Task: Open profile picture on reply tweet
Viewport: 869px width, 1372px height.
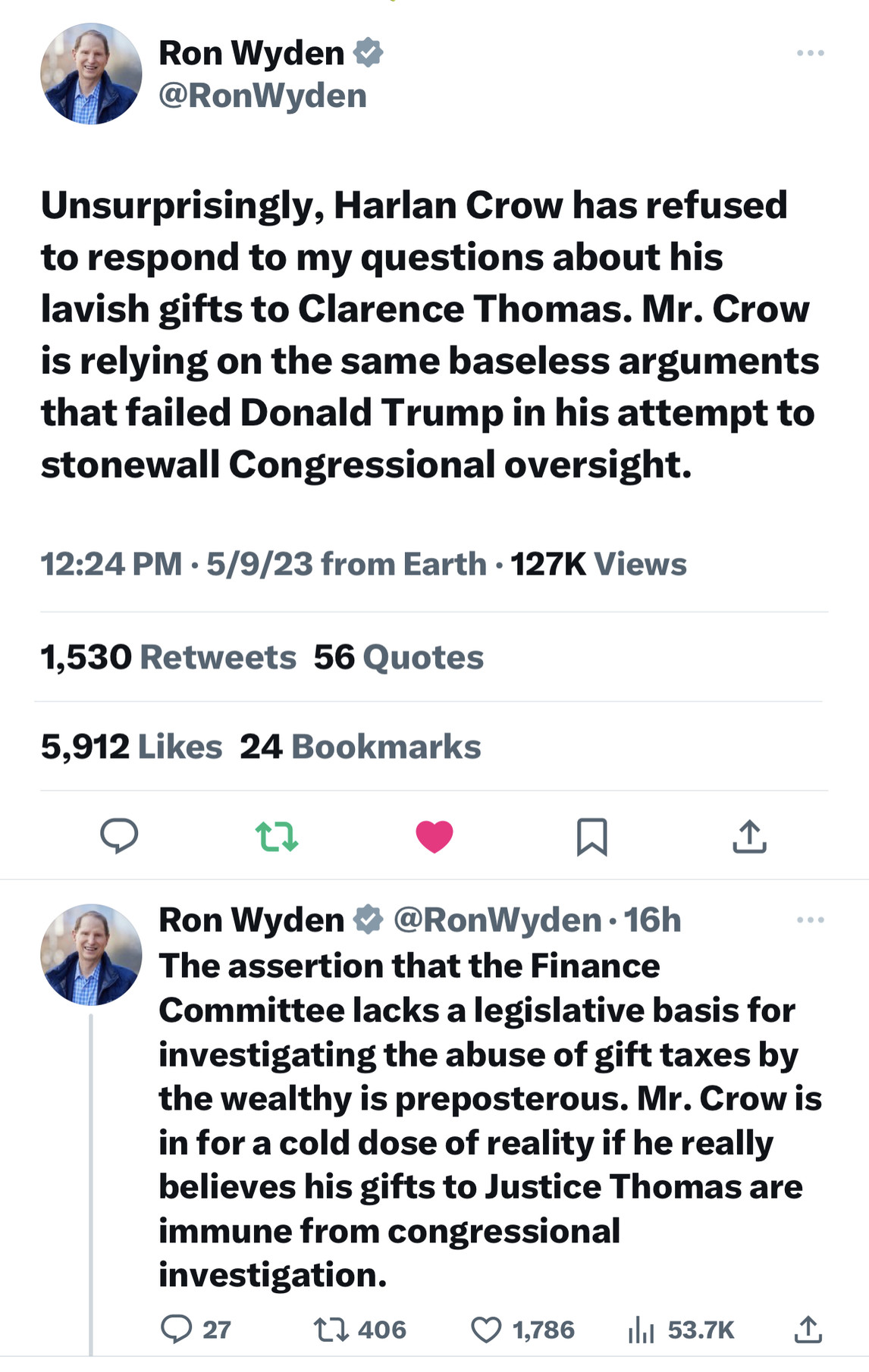Action: click(x=91, y=954)
